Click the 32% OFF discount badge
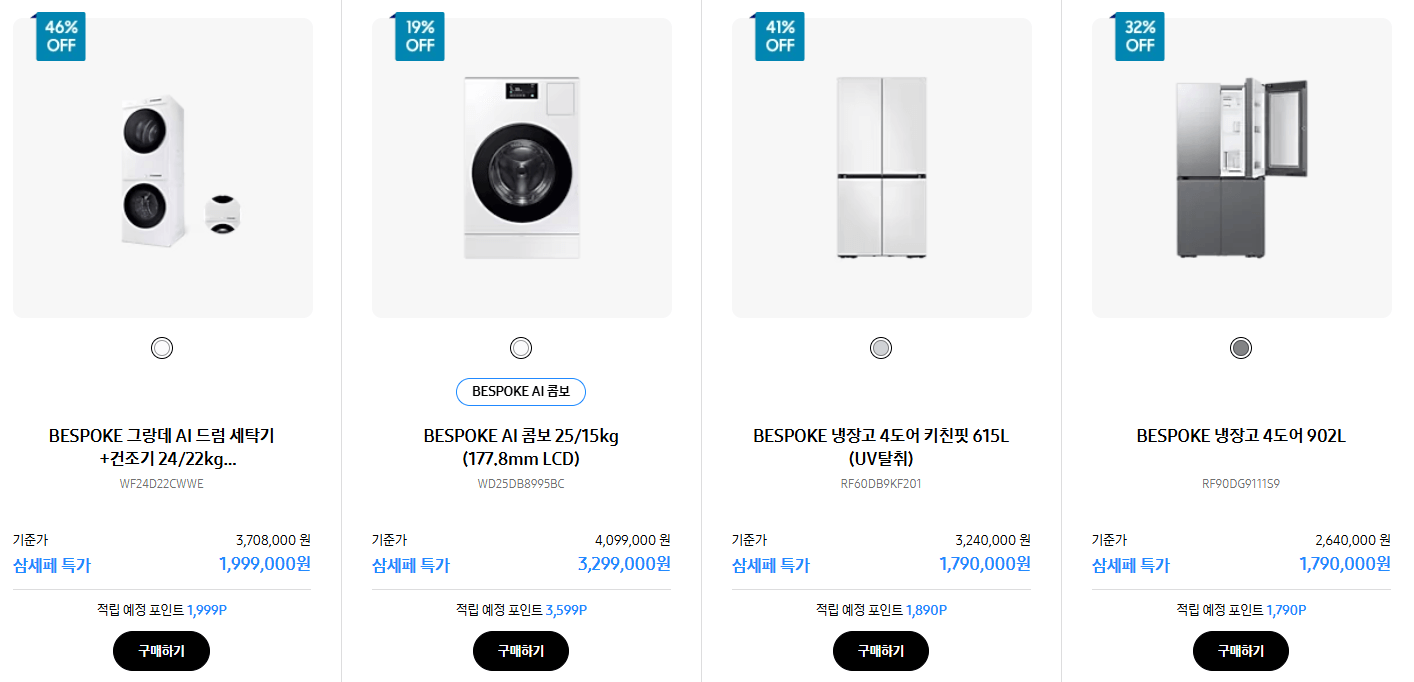This screenshot has width=1414, height=682. (1139, 36)
